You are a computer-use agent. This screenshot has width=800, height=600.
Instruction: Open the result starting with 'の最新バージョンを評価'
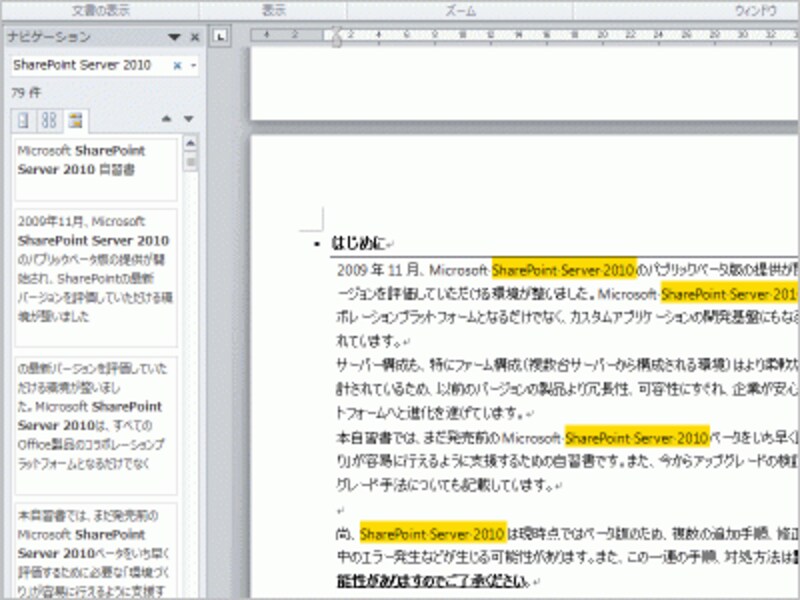96,426
